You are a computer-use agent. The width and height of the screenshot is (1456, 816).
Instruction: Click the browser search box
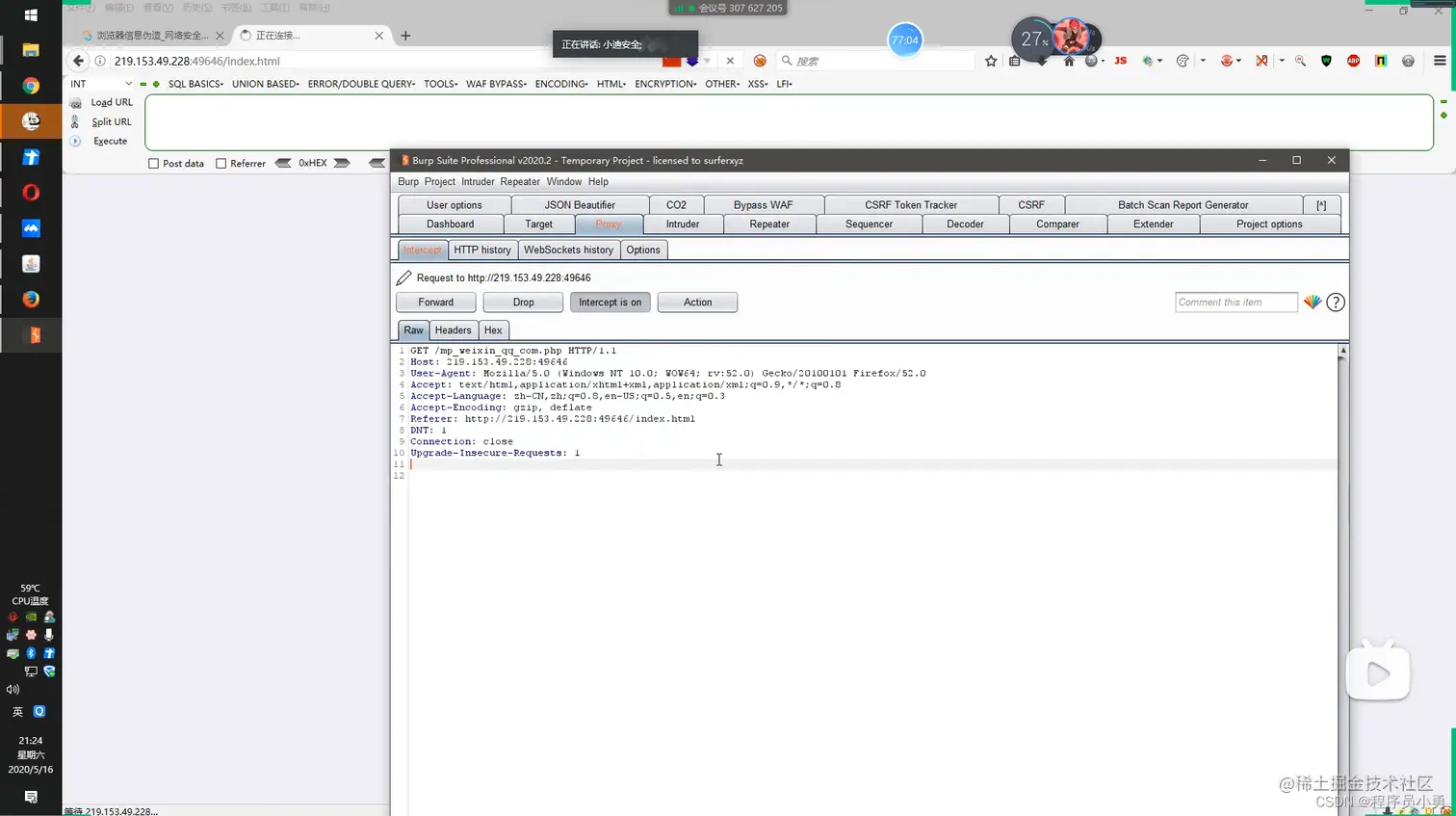[876, 61]
